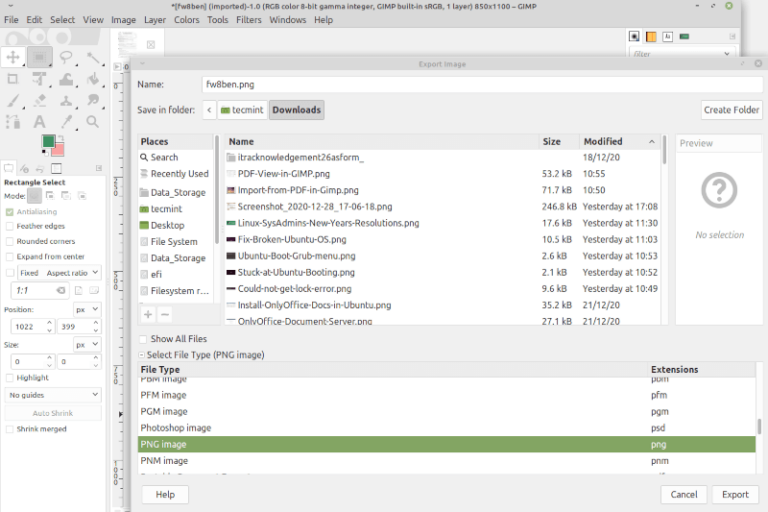Select the Rectangle Select tool
Screen dimensions: 768x512
pyautogui.click(x=40, y=58)
